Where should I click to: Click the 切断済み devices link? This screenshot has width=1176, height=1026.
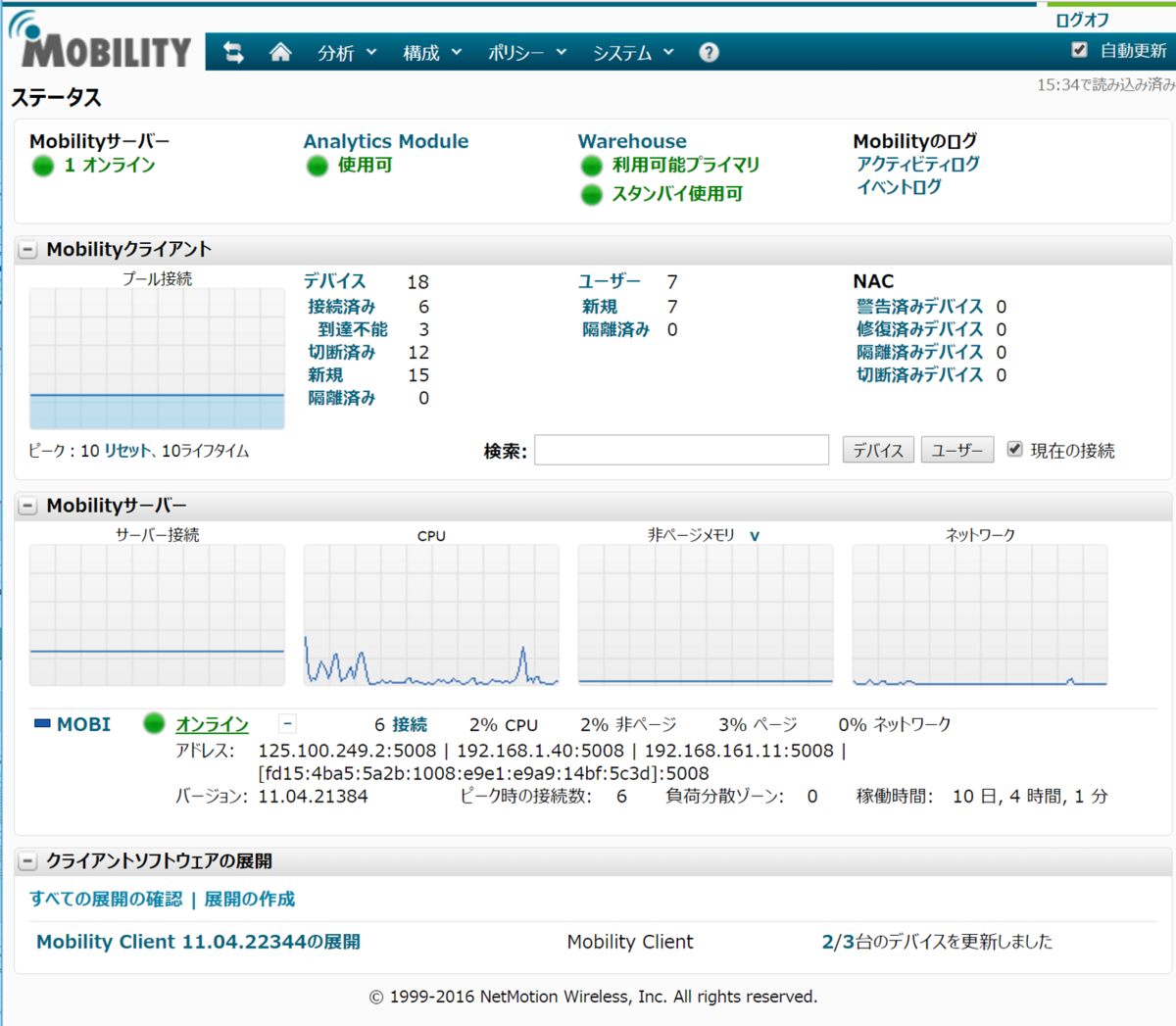[x=342, y=353]
